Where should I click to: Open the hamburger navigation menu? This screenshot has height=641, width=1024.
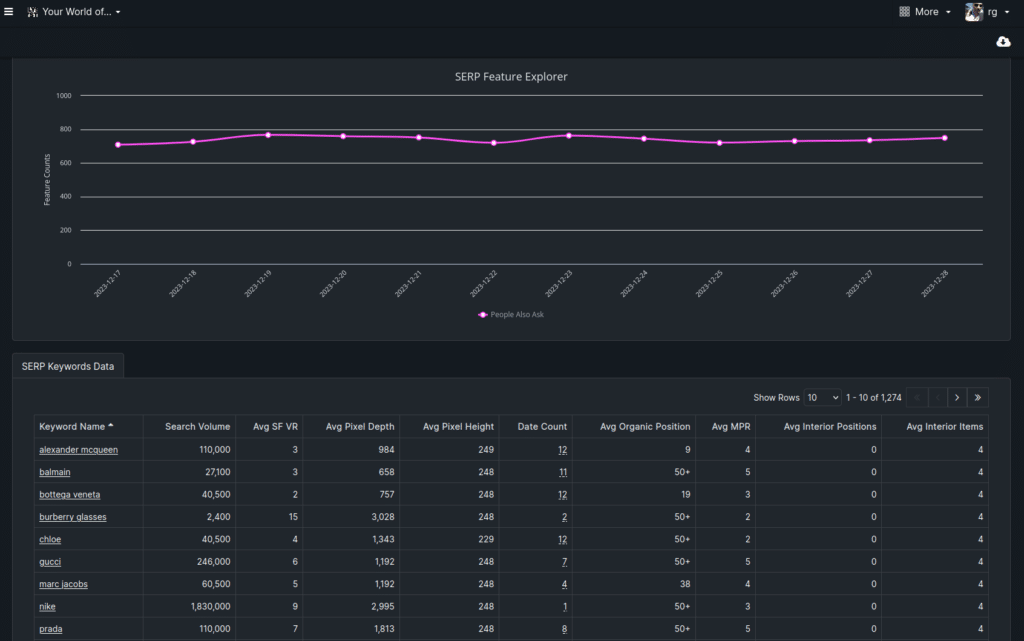tap(8, 12)
